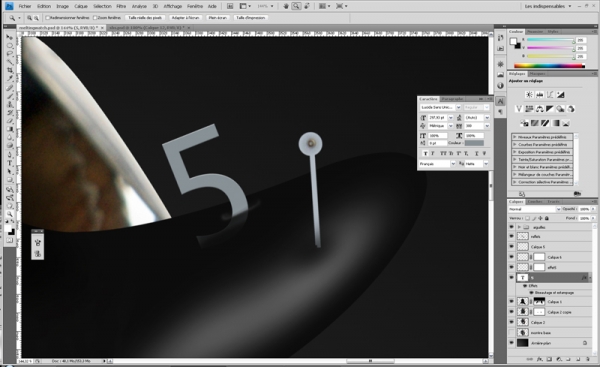Hide the Arrière-plan layer
Image resolution: width=600 pixels, height=367 pixels.
[x=512, y=343]
